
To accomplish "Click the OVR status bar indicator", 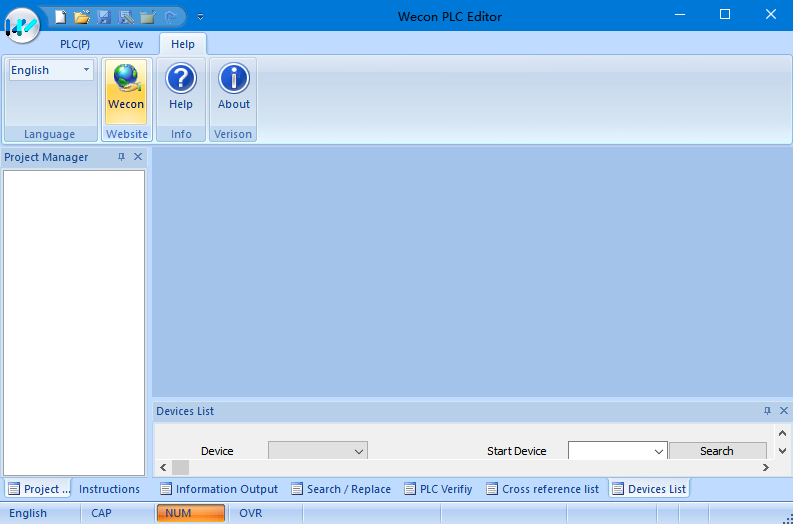I will tap(251, 513).
